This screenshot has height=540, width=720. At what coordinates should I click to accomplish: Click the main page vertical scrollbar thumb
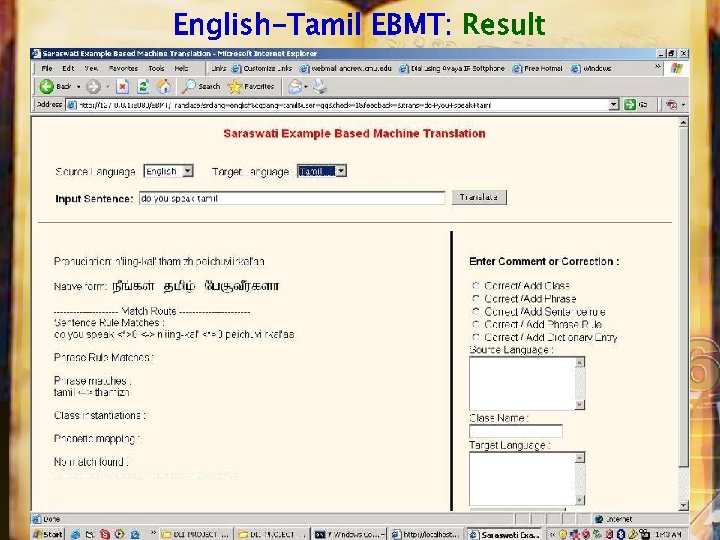(683, 298)
